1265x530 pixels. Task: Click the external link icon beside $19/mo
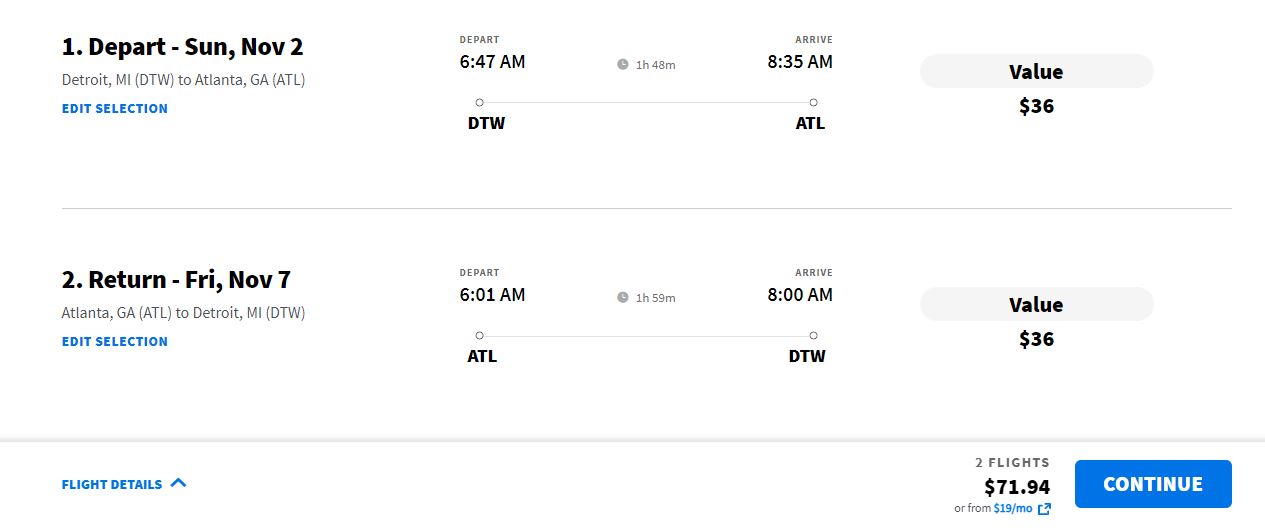click(1044, 509)
